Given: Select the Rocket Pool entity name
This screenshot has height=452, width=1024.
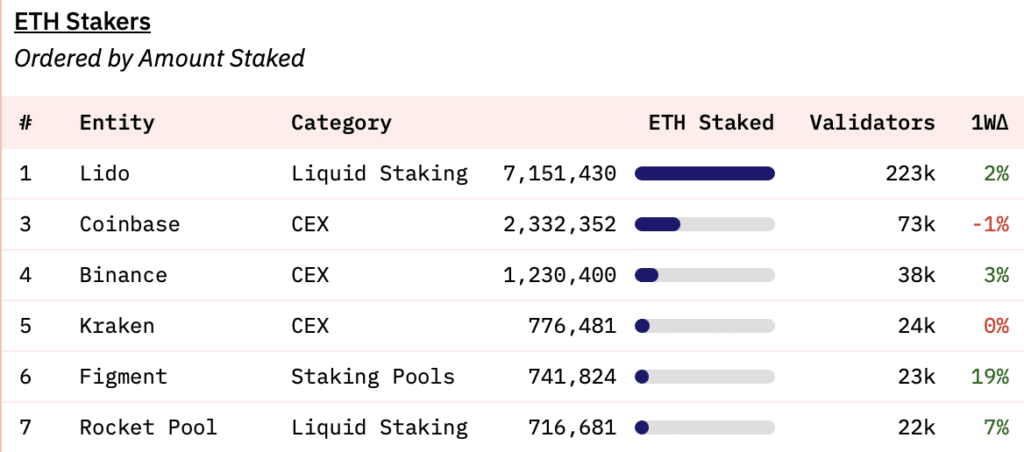Looking at the screenshot, I should pyautogui.click(x=148, y=428).
